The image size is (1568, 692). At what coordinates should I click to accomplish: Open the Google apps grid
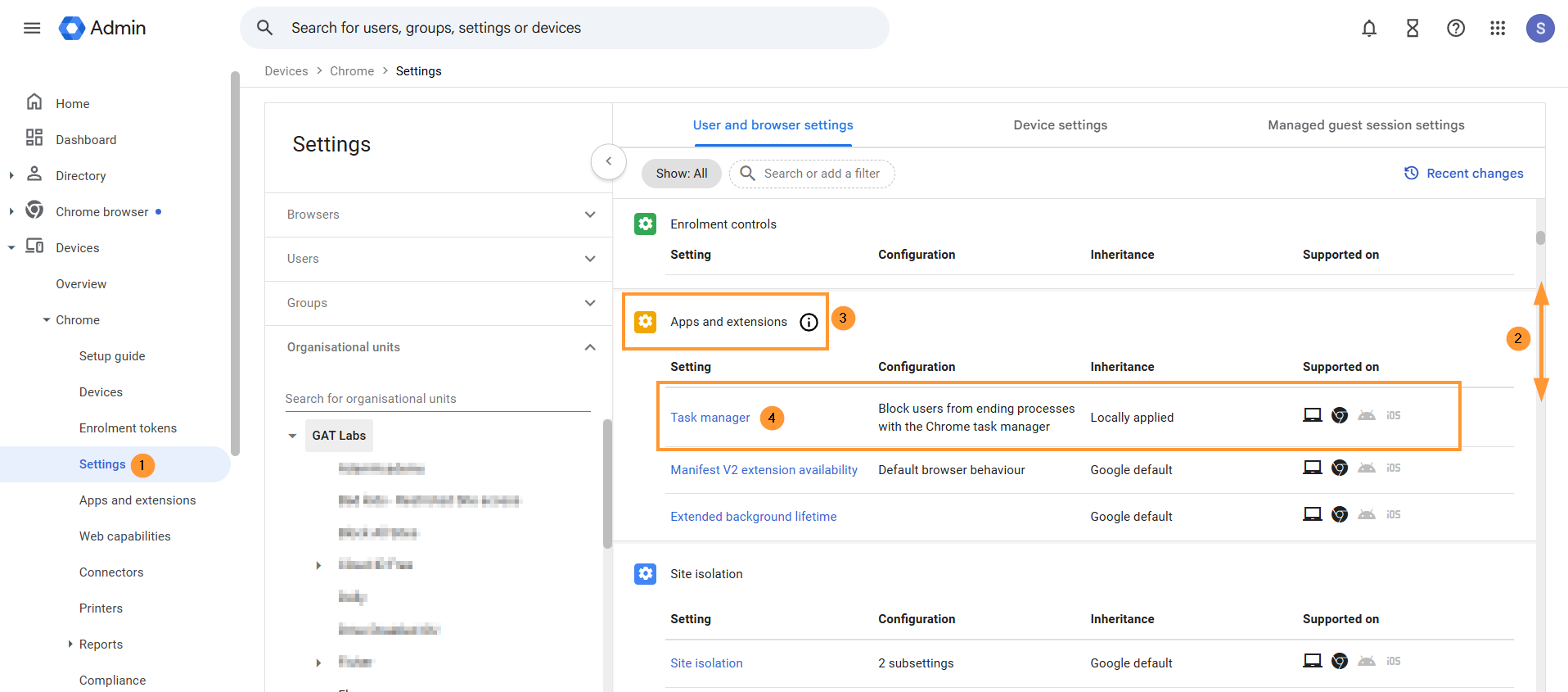[1498, 28]
